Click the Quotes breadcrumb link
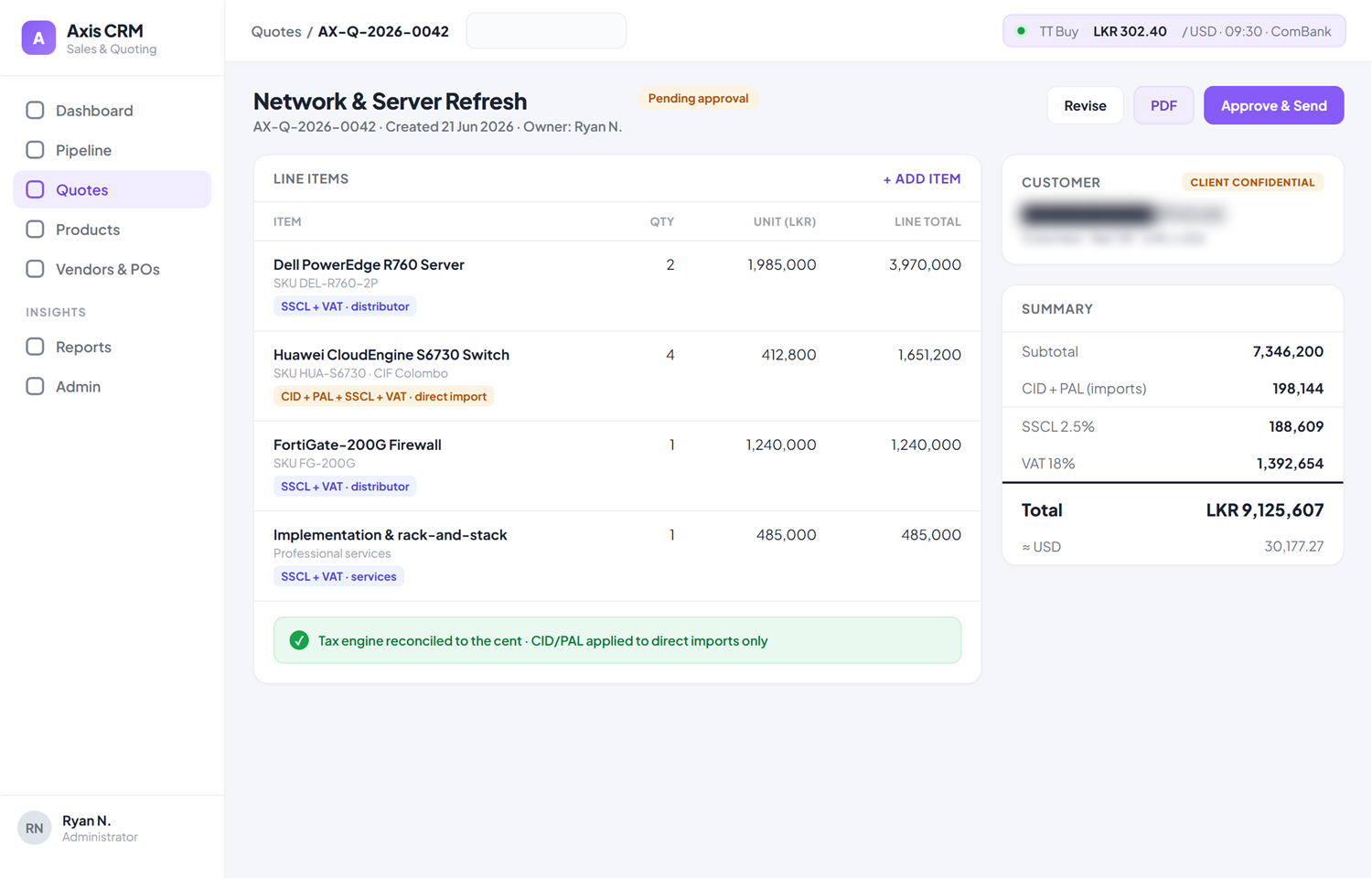This screenshot has width=1372, height=879. pos(276,31)
